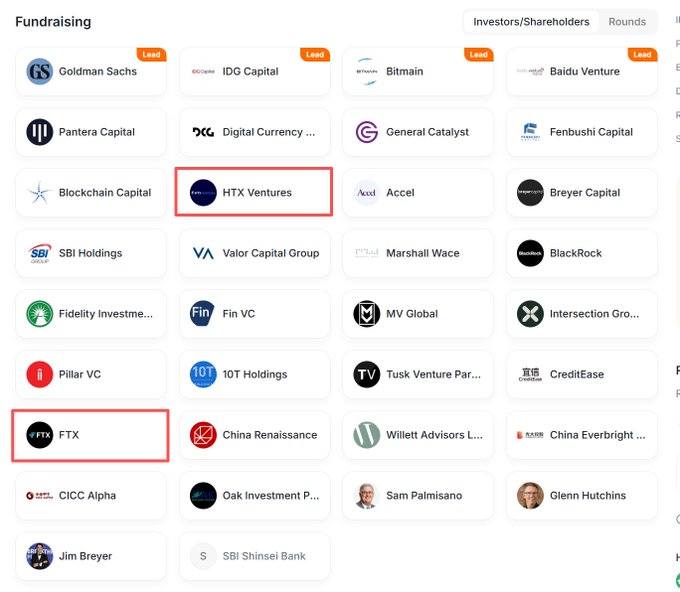Screen dimensions: 680x592
Task: Click the Blockchain Capital star logo
Action: point(39,193)
